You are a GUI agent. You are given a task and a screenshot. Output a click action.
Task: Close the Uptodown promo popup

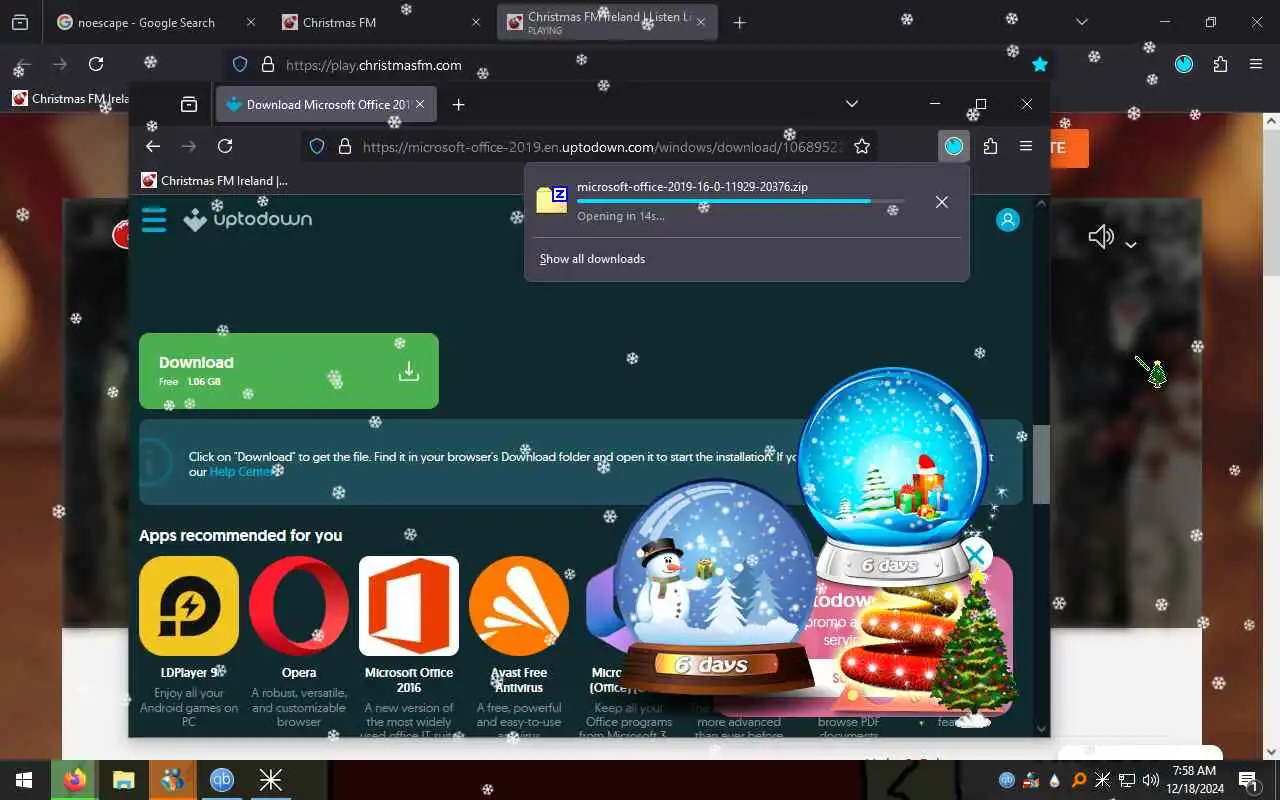coord(976,555)
